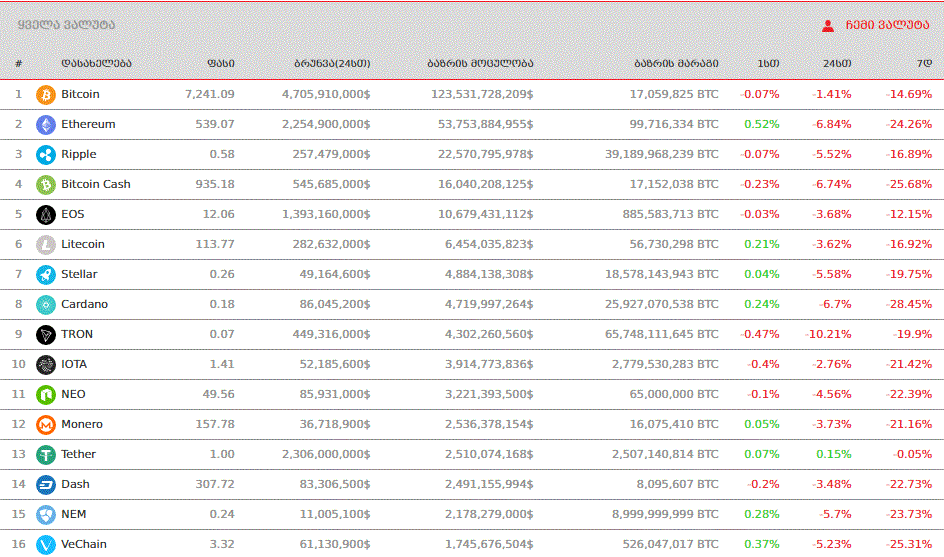This screenshot has width=944, height=557.
Task: Sort by the 7დ change column
Action: (924, 63)
